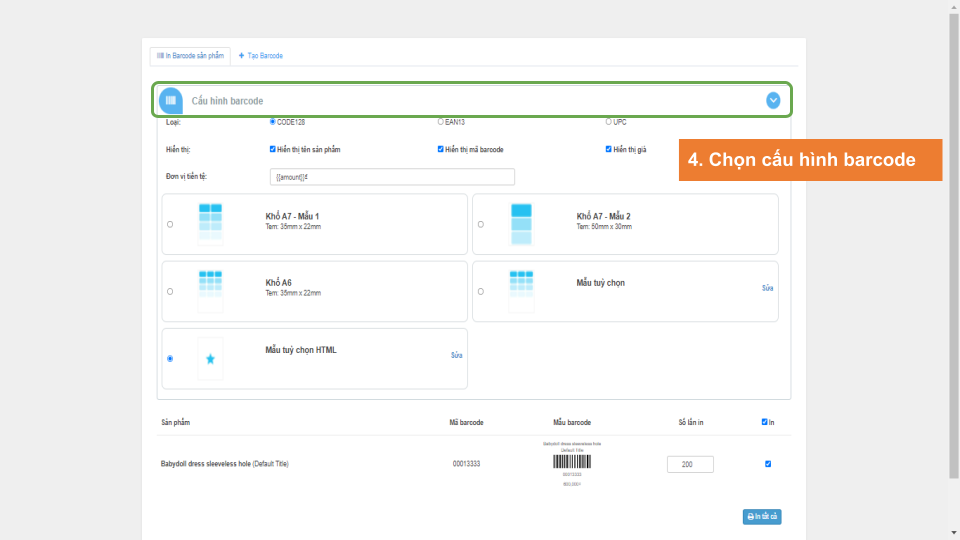Click the barcode preview image for Babydoll dress
The height and width of the screenshot is (540, 960).
click(x=572, y=462)
